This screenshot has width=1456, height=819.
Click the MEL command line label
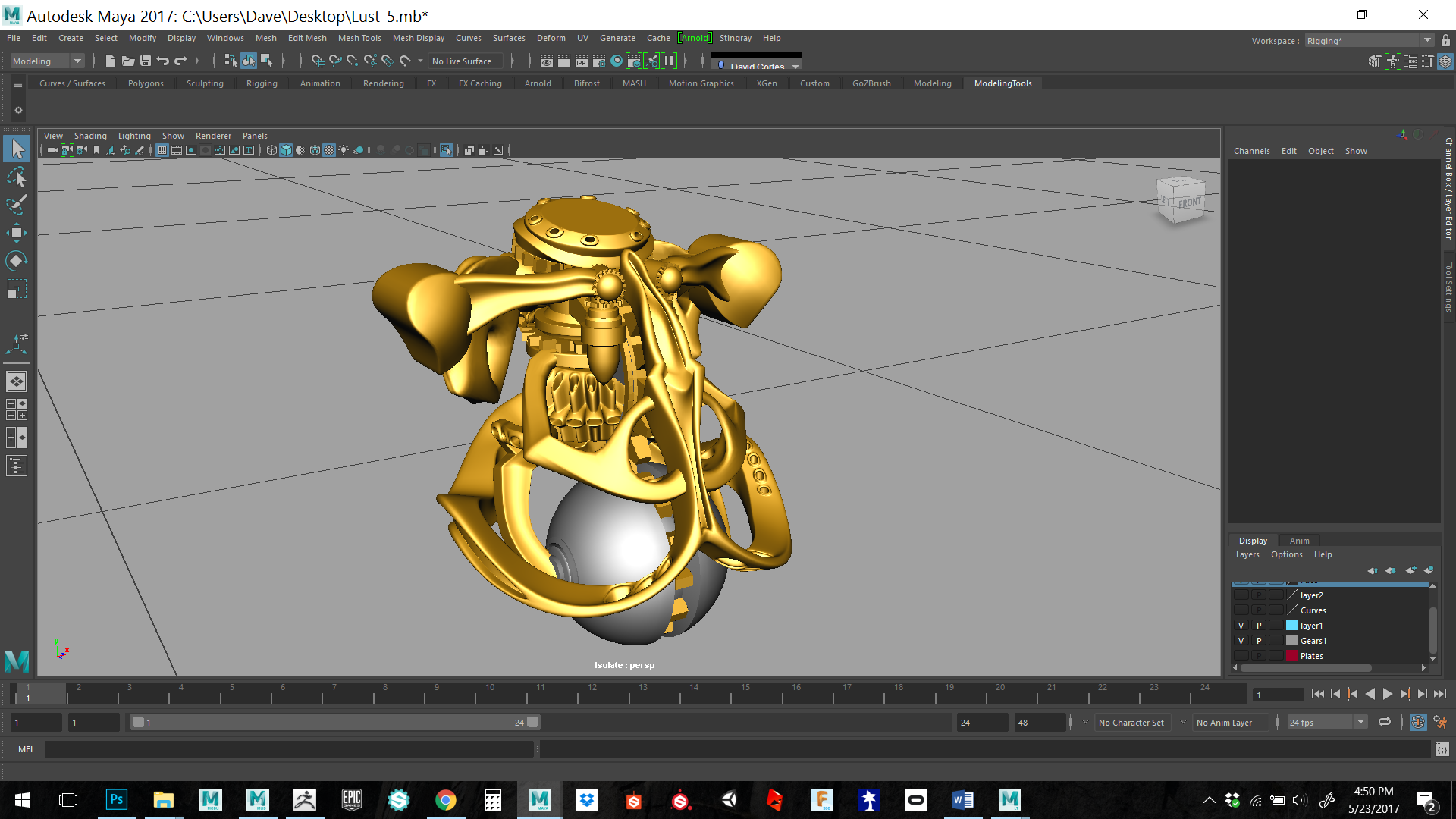click(27, 749)
